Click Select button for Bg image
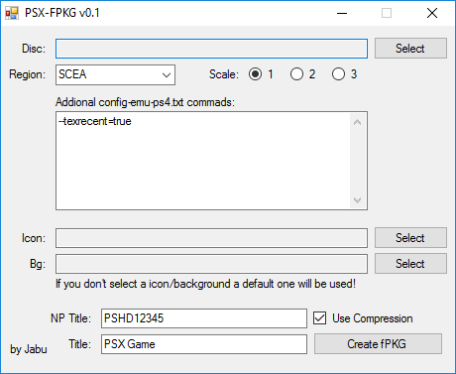The width and height of the screenshot is (456, 374). pyautogui.click(x=411, y=264)
